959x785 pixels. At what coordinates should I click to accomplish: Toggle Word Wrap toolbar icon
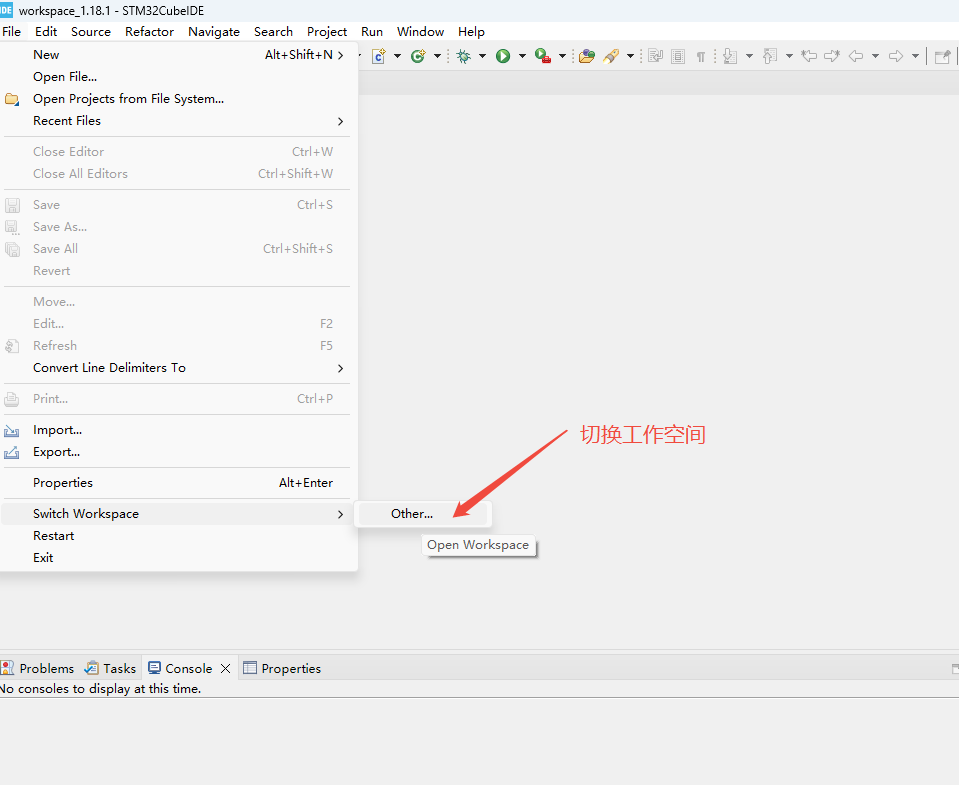pyautogui.click(x=655, y=56)
